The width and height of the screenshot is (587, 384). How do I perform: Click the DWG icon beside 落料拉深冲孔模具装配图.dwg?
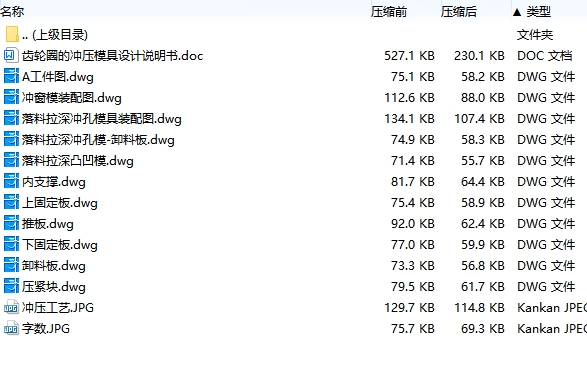coord(11,118)
